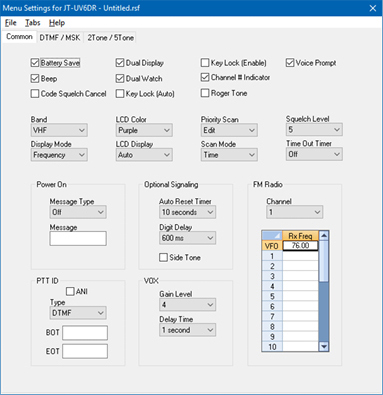Change the Squelch Level dropdown
Viewport: 383px width, 395px height.
tap(314, 130)
